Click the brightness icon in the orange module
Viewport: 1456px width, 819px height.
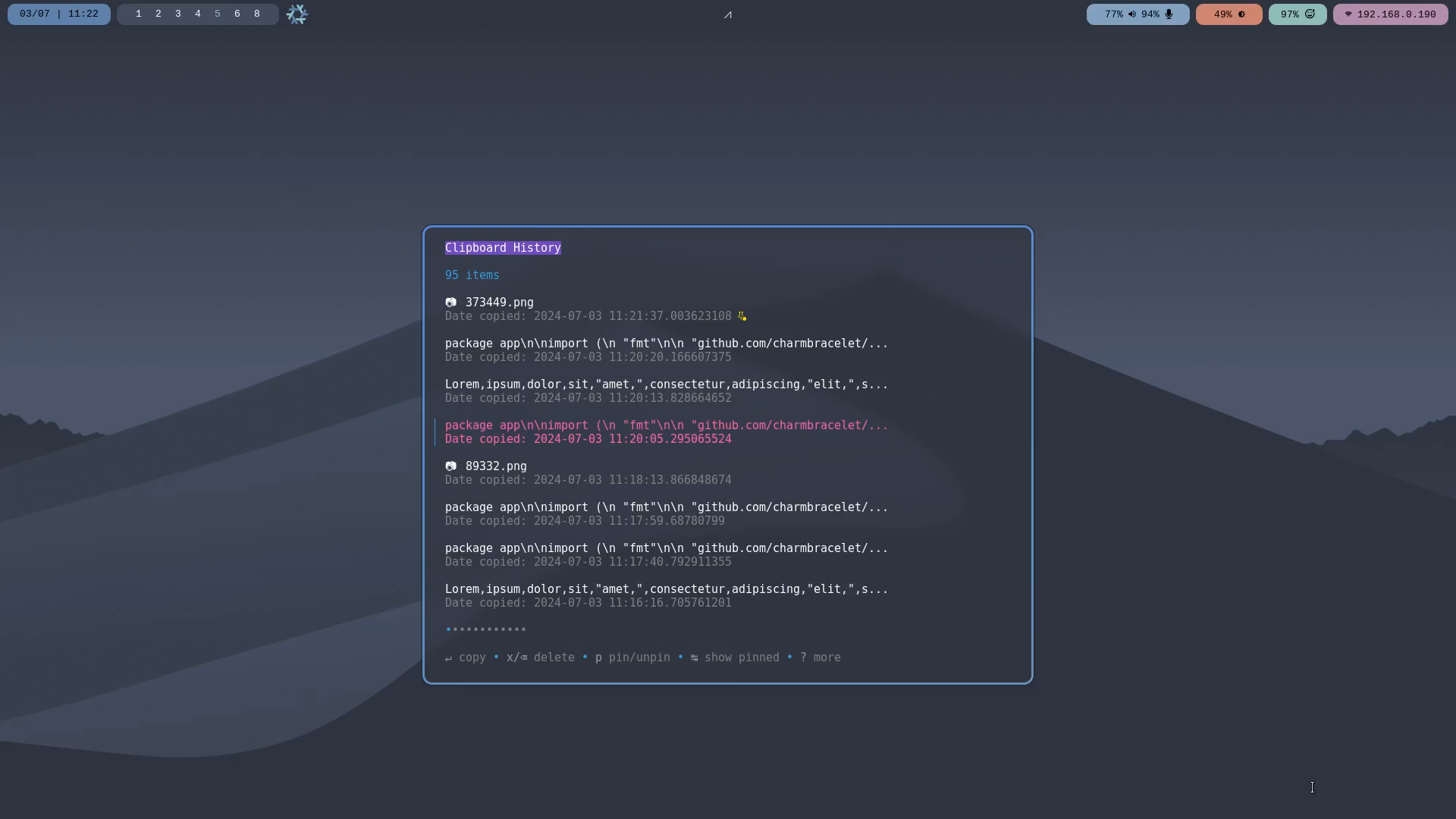(x=1242, y=14)
